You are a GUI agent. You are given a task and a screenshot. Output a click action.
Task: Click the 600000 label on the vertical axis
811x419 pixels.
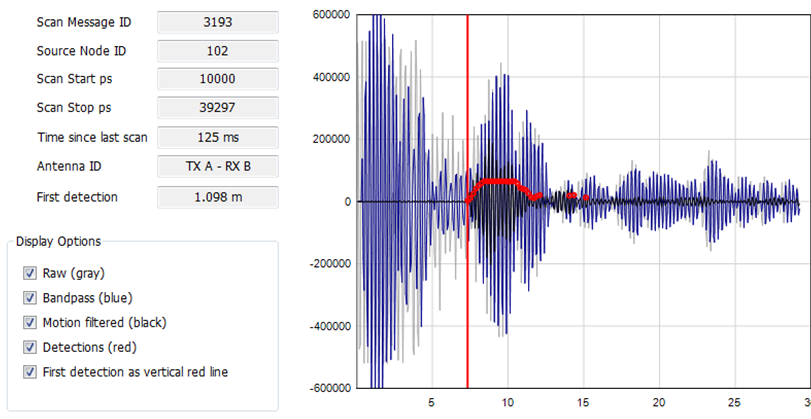pyautogui.click(x=331, y=15)
